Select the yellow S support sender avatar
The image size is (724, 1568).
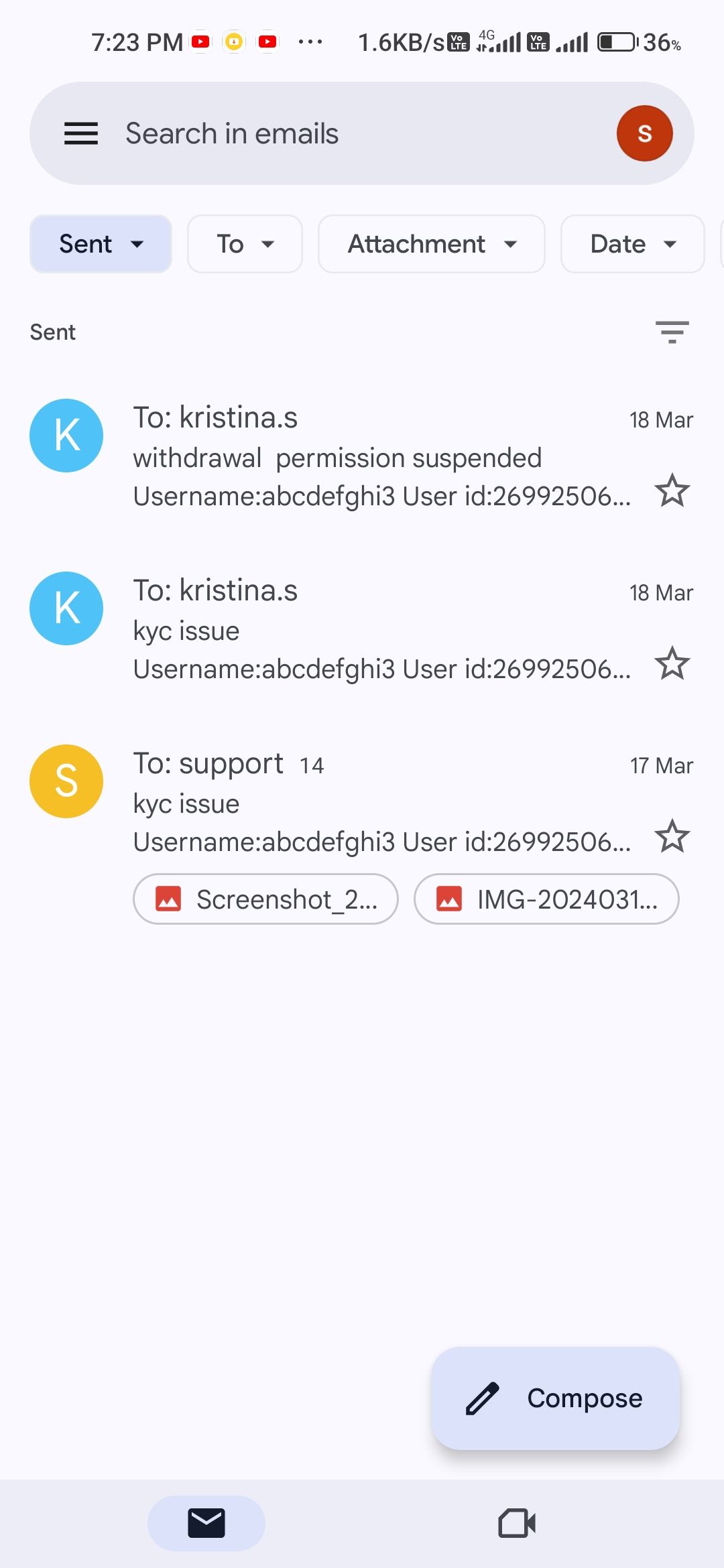pyautogui.click(x=66, y=781)
